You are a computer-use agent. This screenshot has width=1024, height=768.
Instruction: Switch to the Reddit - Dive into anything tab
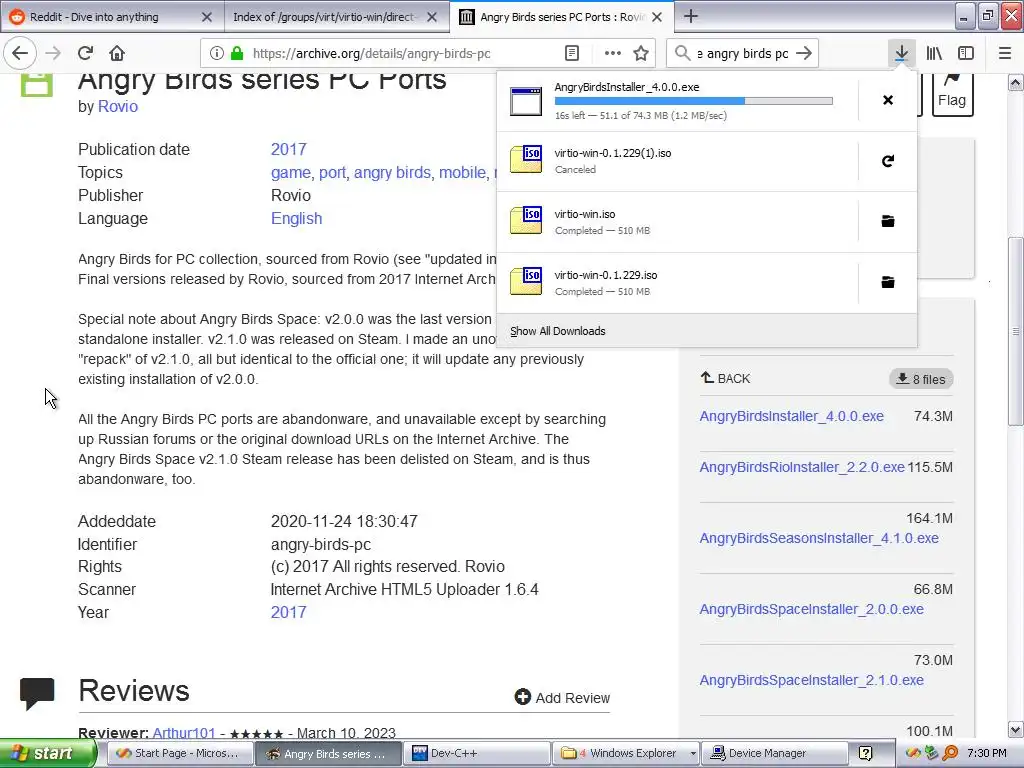tap(111, 17)
